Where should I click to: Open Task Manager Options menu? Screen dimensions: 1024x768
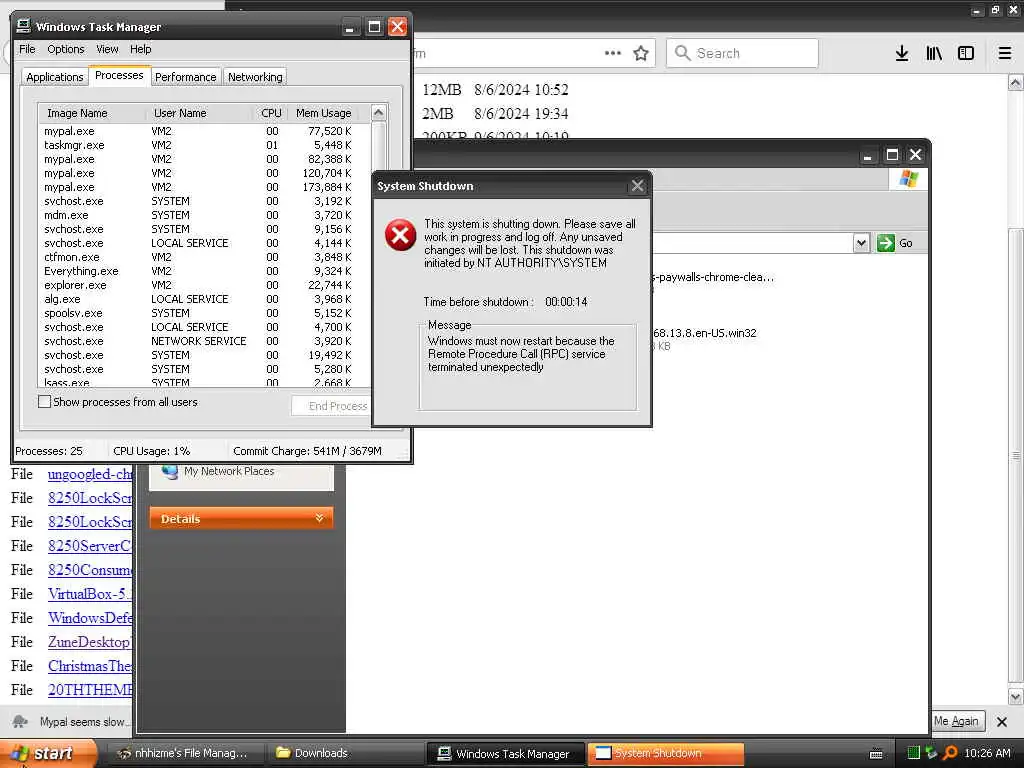click(x=65, y=49)
